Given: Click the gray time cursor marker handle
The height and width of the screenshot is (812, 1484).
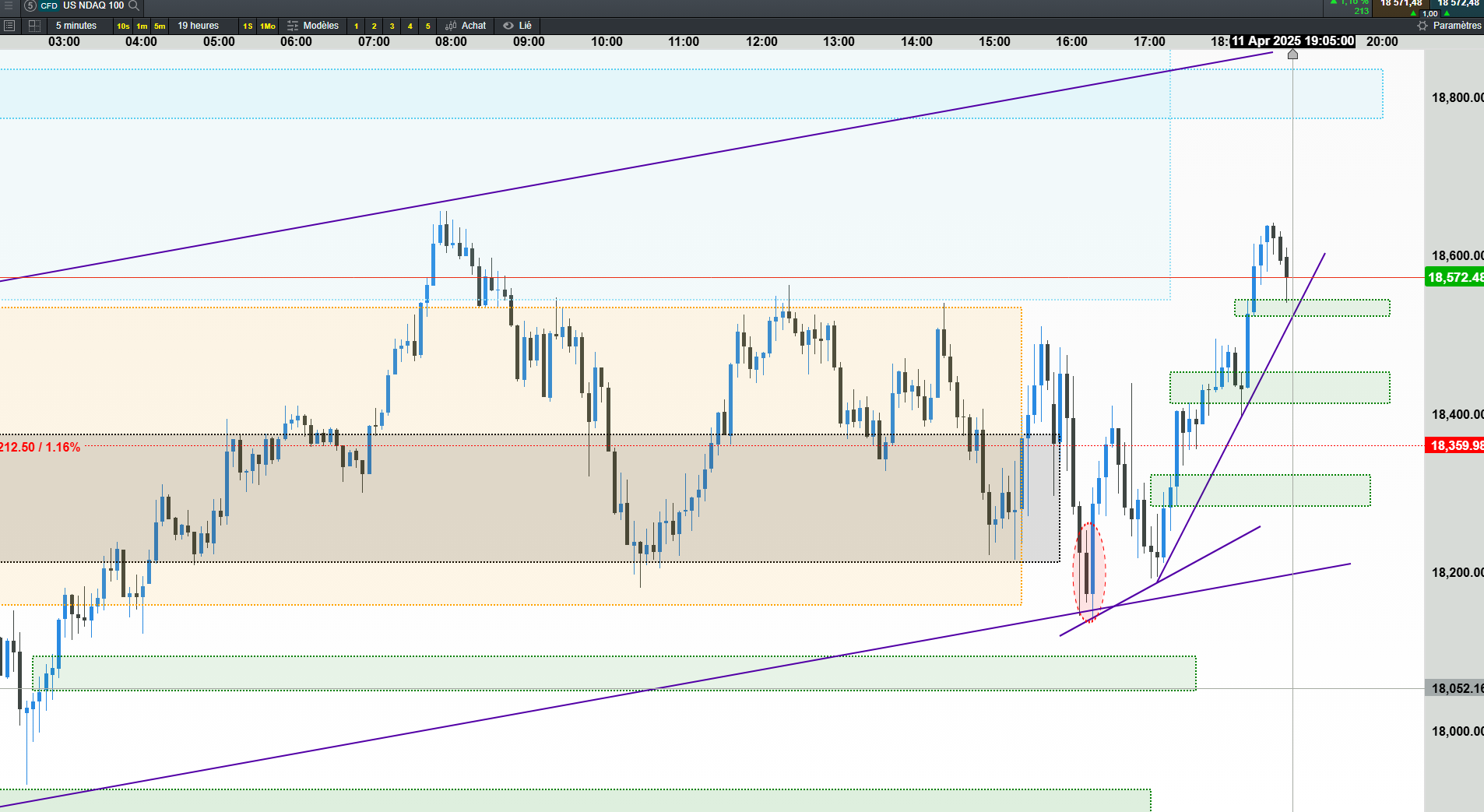Looking at the screenshot, I should click(1292, 54).
